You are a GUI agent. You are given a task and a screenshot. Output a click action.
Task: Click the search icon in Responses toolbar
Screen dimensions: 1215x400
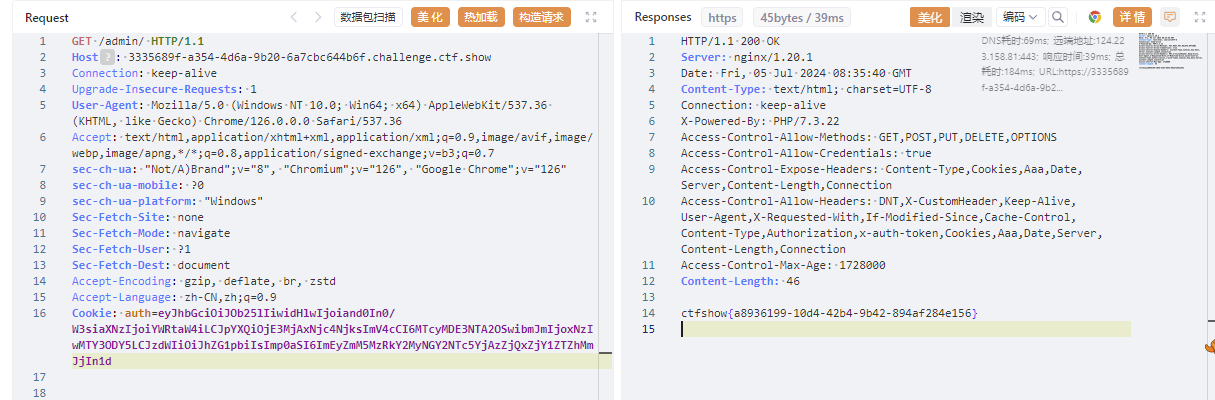tap(1058, 17)
